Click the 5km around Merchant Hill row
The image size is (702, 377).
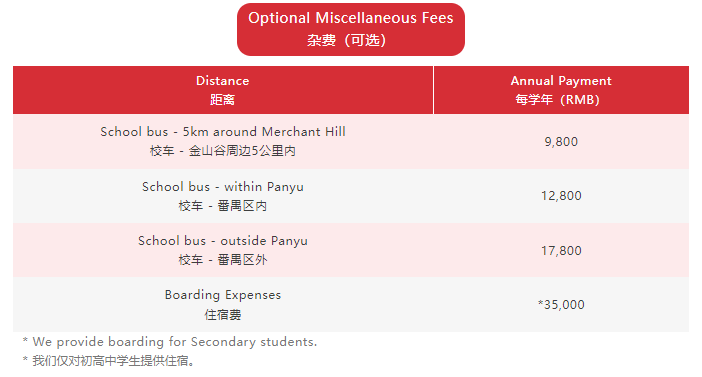coord(351,141)
